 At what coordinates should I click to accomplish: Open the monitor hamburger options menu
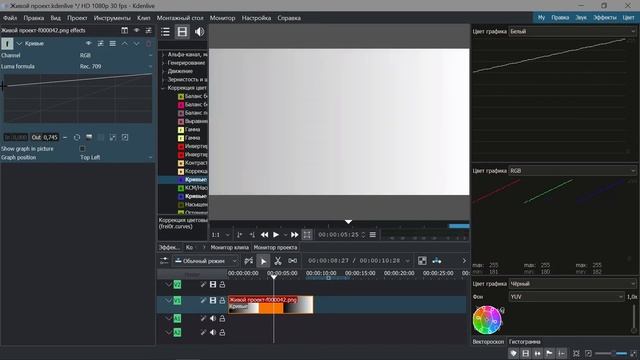coord(373,235)
